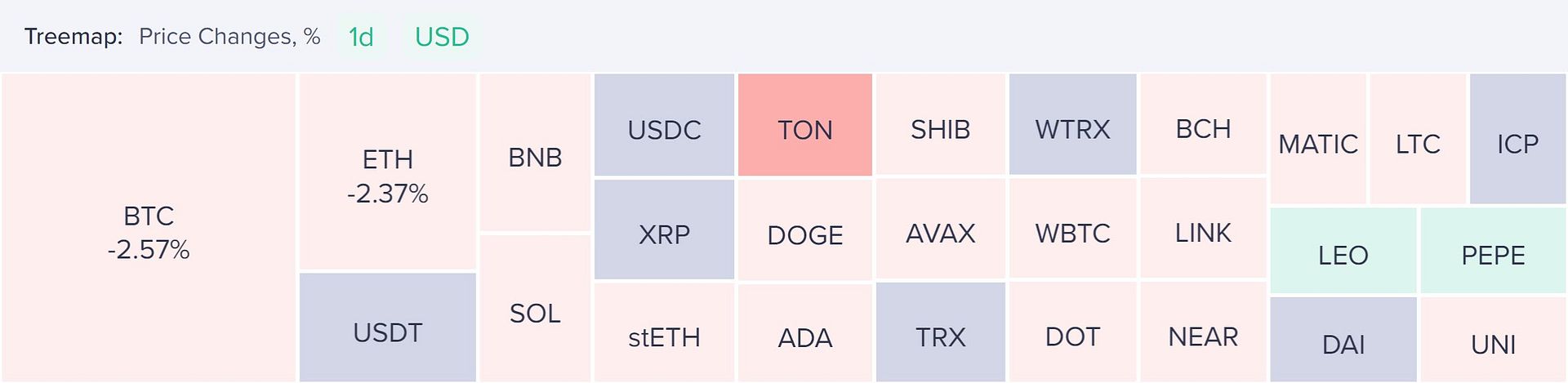Open the USD currency dropdown
1568x383 pixels.
(442, 37)
